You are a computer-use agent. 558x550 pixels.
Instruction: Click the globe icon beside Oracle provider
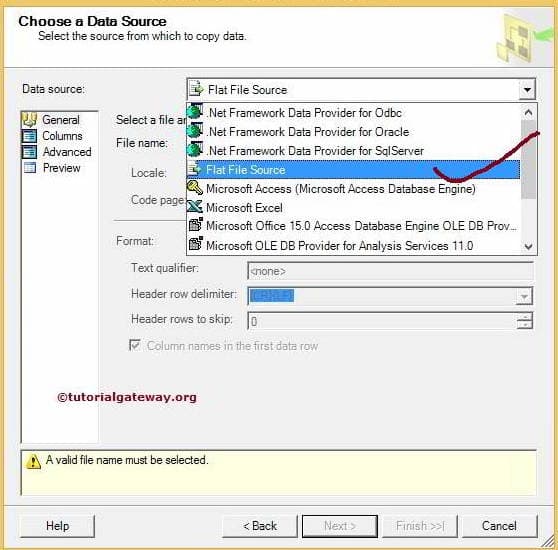tap(195, 131)
